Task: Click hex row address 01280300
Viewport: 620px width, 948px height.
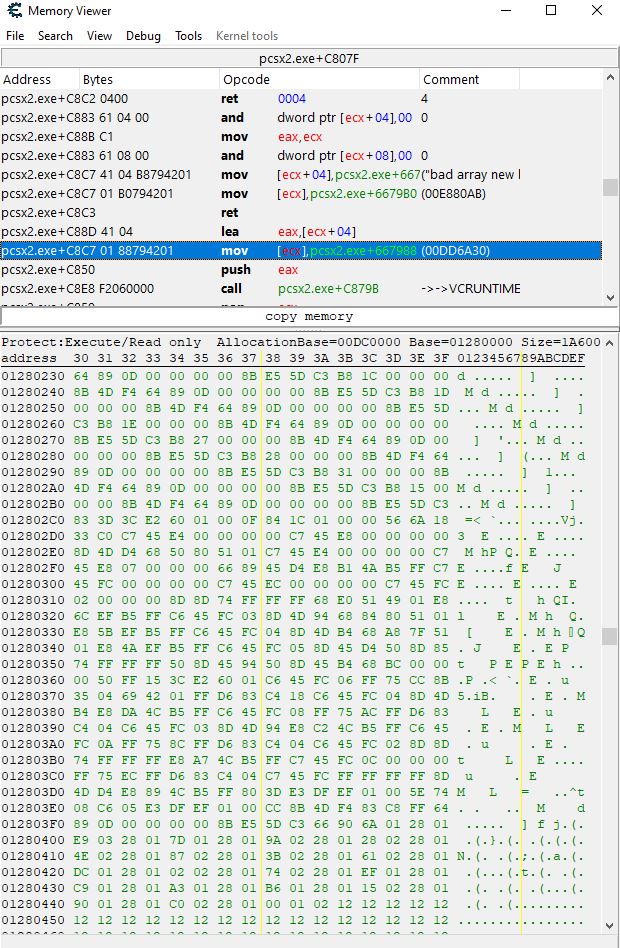Action: pos(33,584)
